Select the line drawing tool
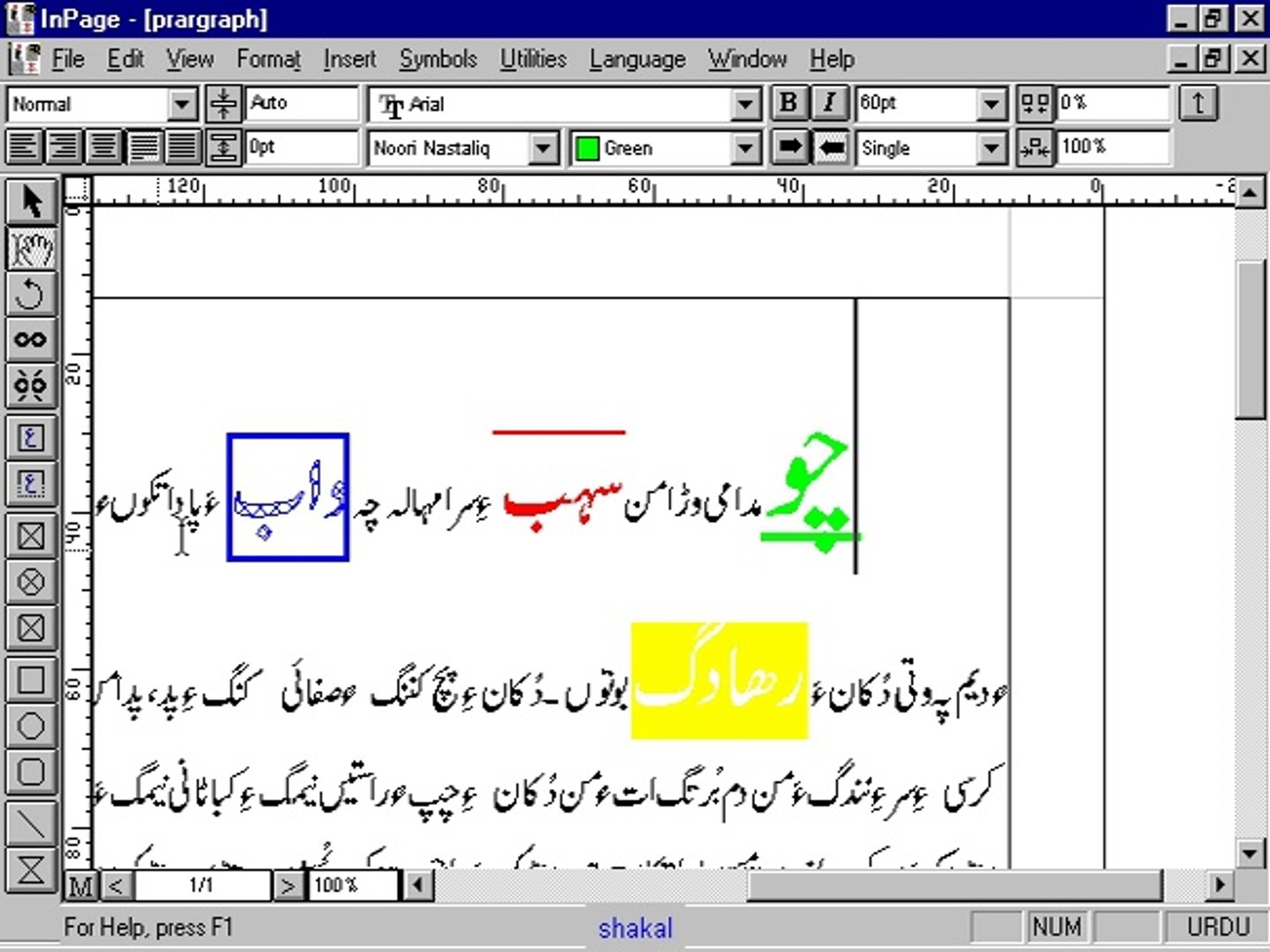Image resolution: width=1270 pixels, height=952 pixels. pyautogui.click(x=31, y=824)
